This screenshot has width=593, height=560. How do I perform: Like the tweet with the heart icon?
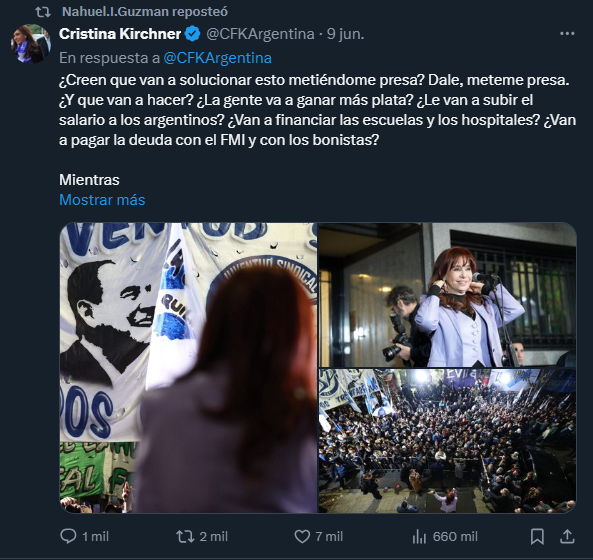coord(302,536)
